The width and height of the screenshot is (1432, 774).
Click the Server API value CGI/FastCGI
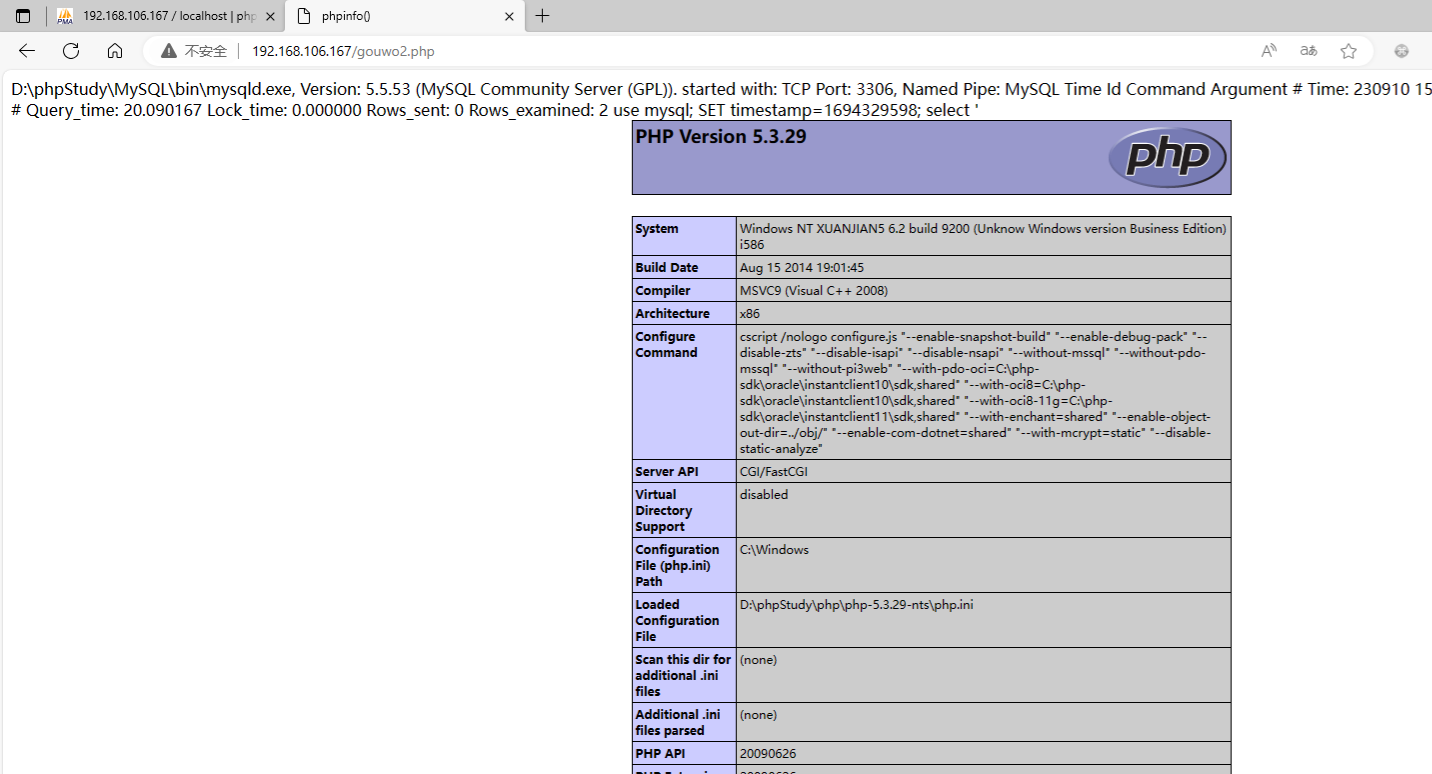click(x=774, y=472)
